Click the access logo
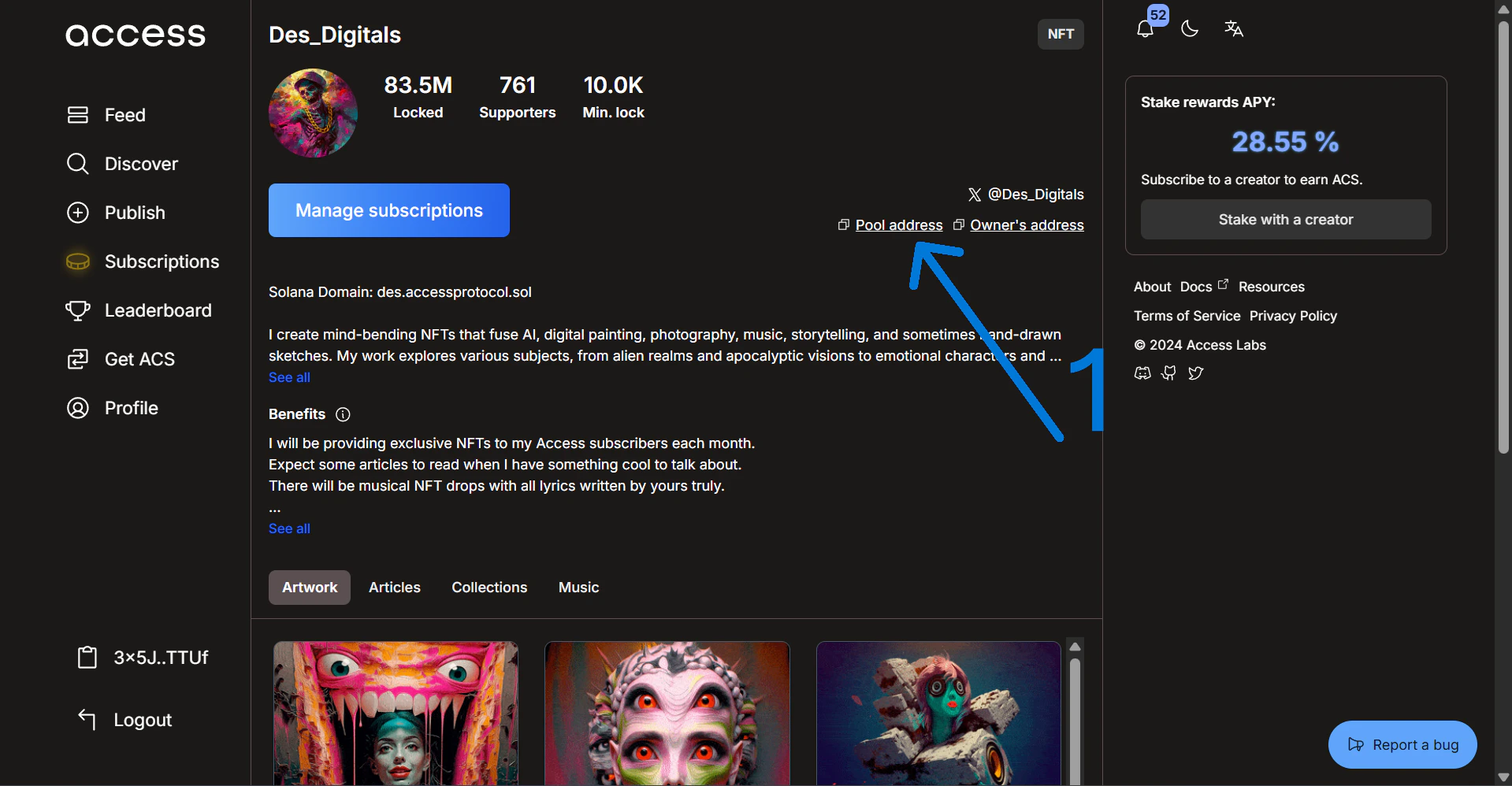Screen dimensions: 1512x786 click(136, 35)
